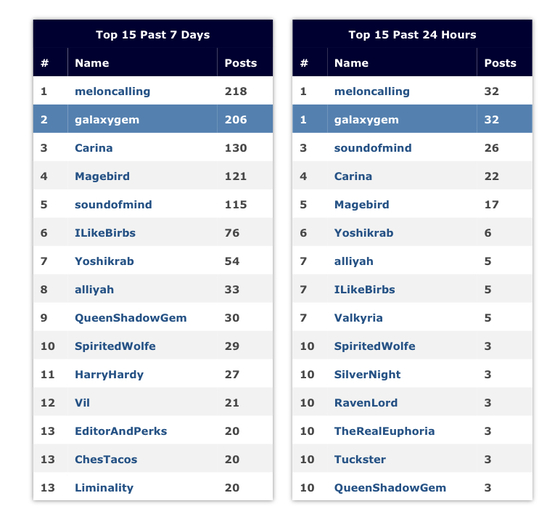Image resolution: width=539 pixels, height=530 pixels.
Task: Select SilverNight user link
Action: coord(367,375)
